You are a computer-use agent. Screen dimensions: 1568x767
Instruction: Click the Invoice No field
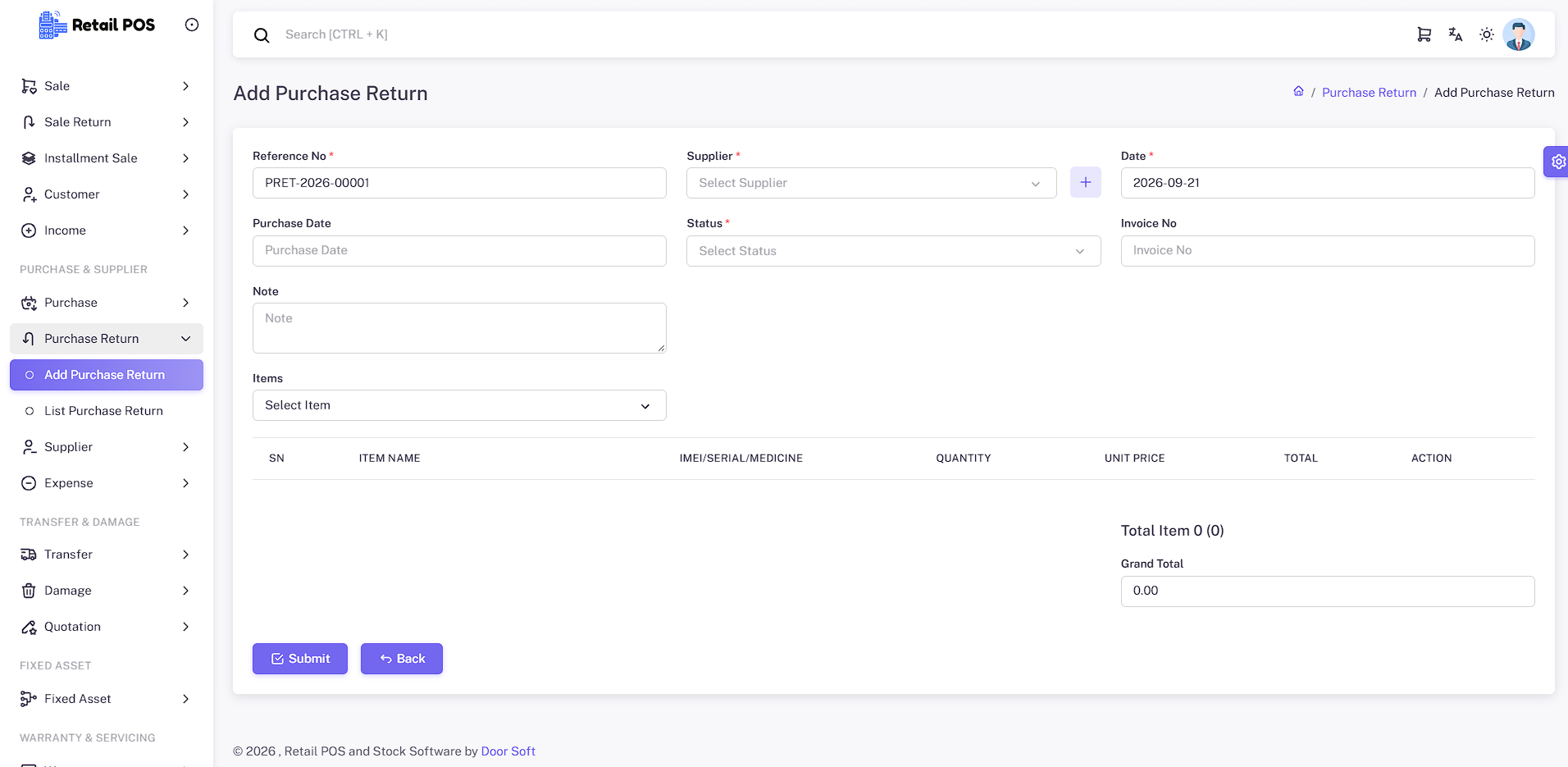1328,251
